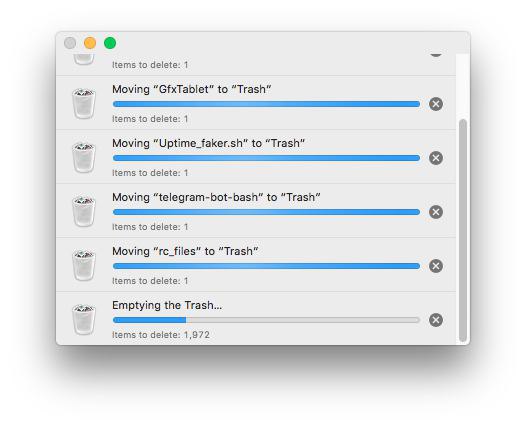Screen dimensions: 526x425
Task: Click the trash icon beside Uptime_faker.sh
Action: (84, 158)
